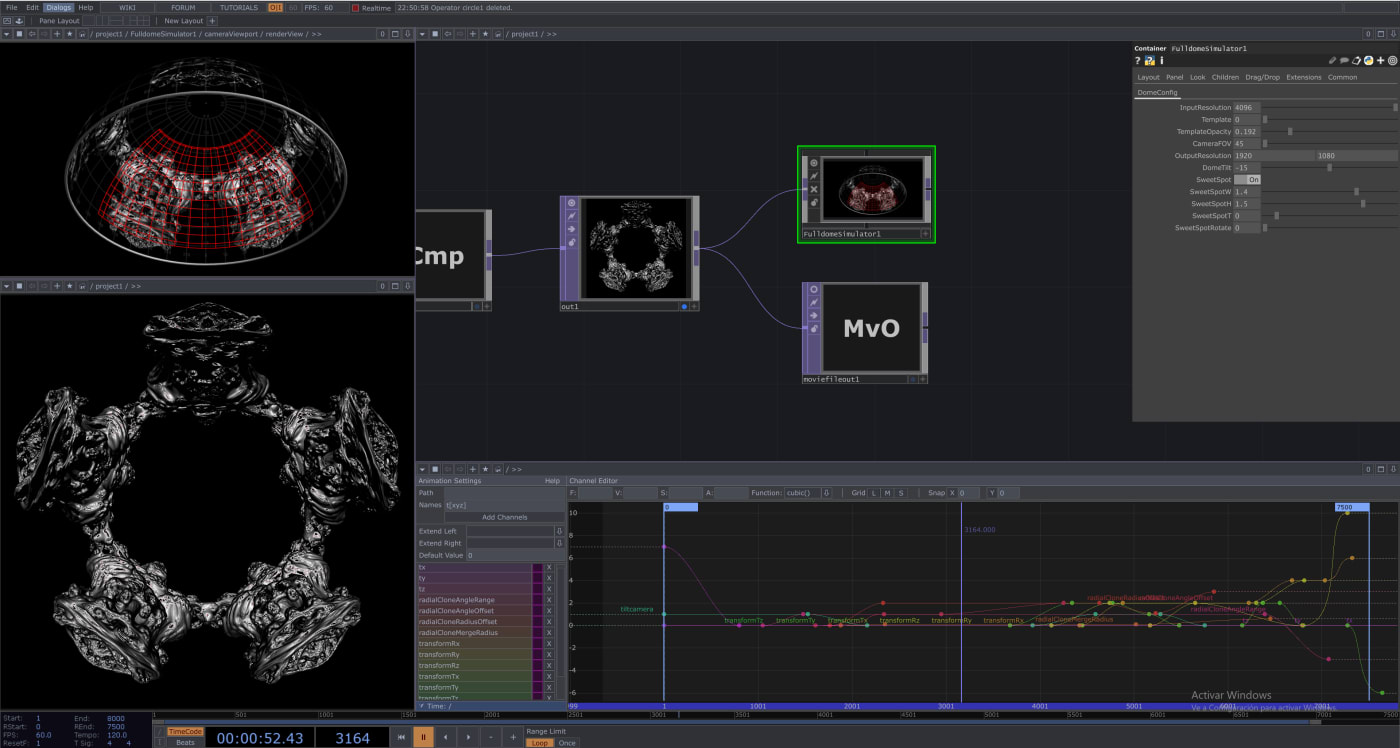Step one frame forward
Viewport: 1400px width, 748px height.
(467, 738)
